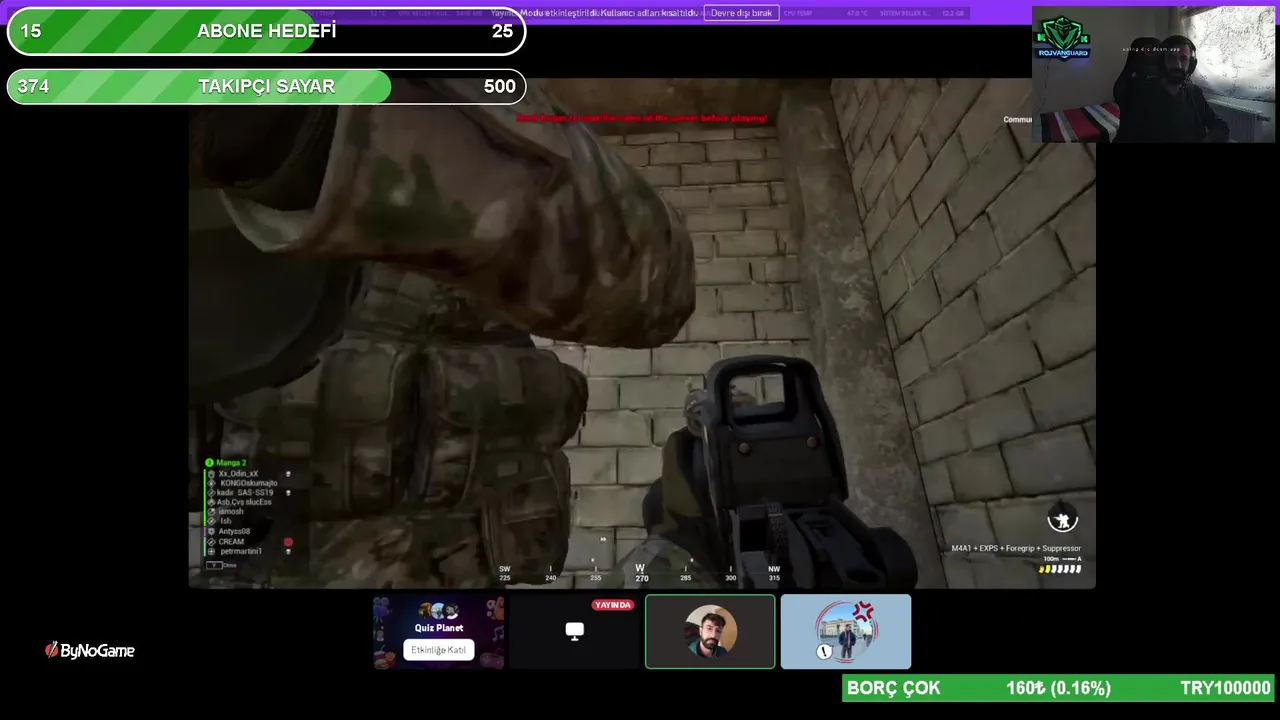Select player ismosh in the squad list

pyautogui.click(x=231, y=512)
